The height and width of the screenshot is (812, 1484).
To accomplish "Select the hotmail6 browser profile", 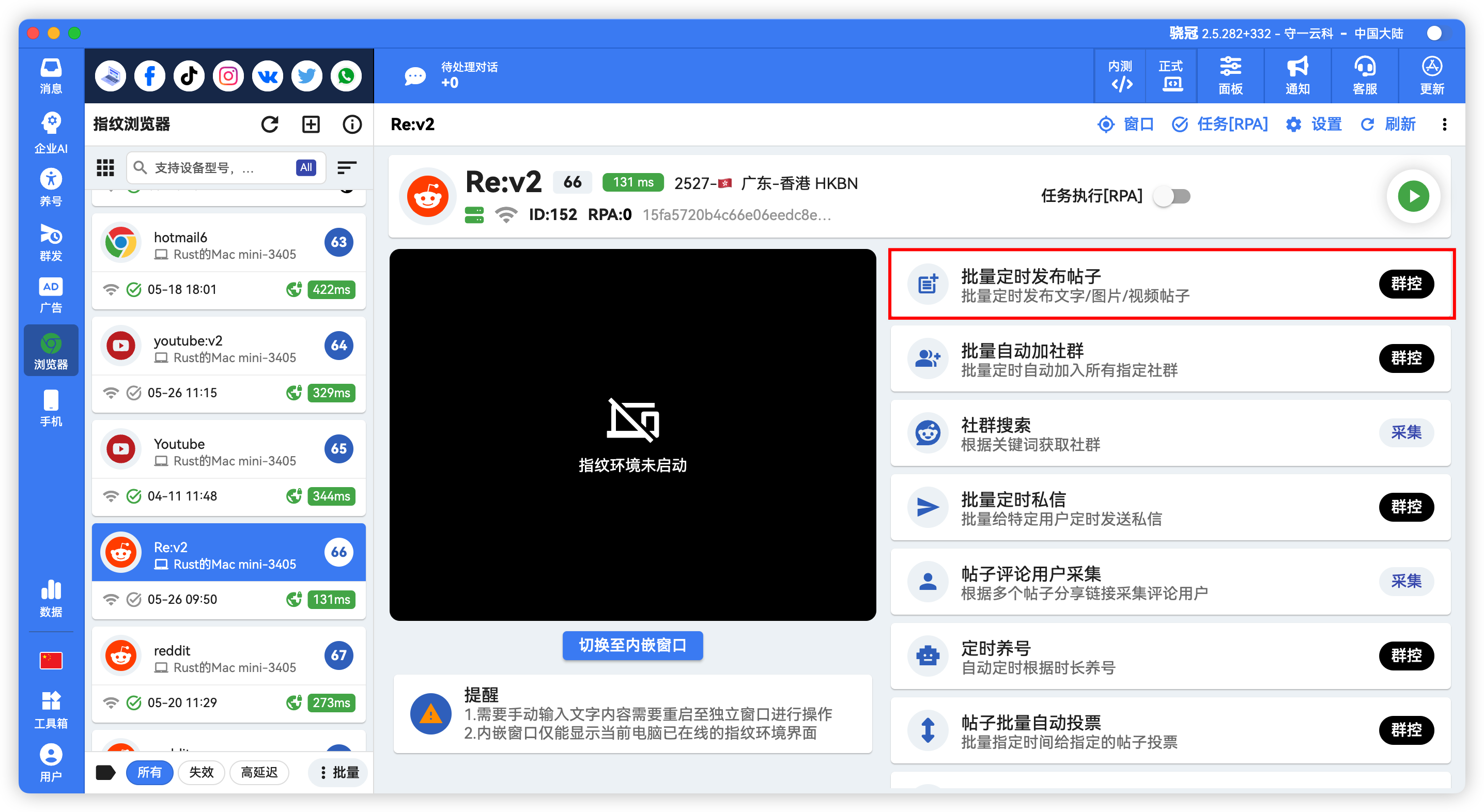I will click(x=229, y=261).
